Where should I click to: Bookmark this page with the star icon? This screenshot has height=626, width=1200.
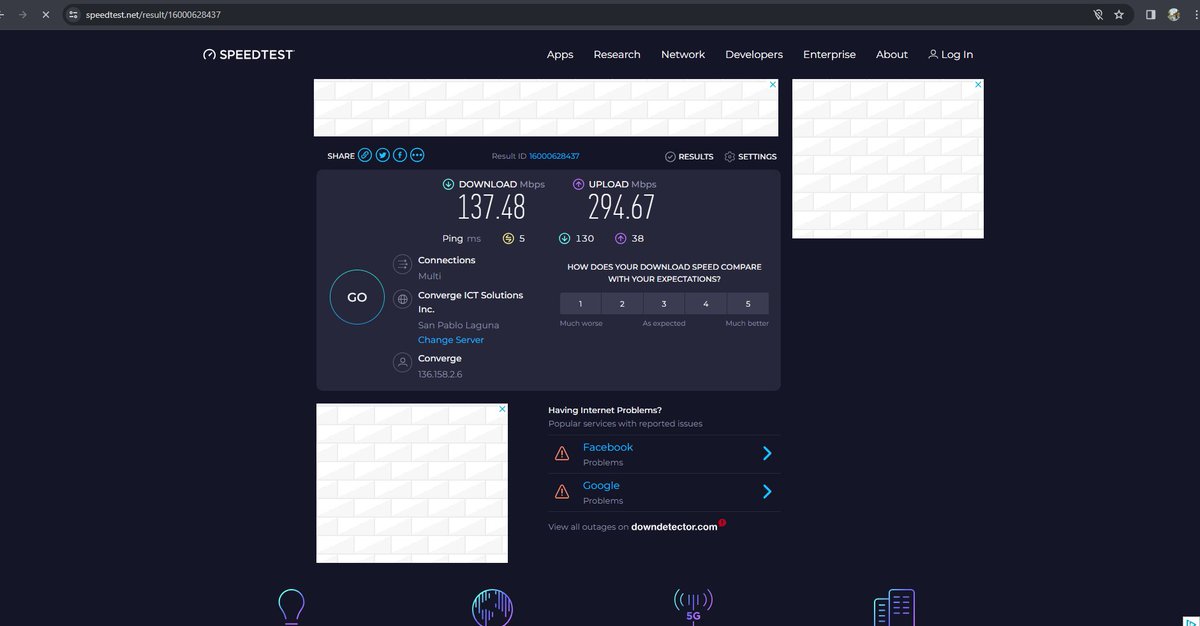click(x=1119, y=15)
